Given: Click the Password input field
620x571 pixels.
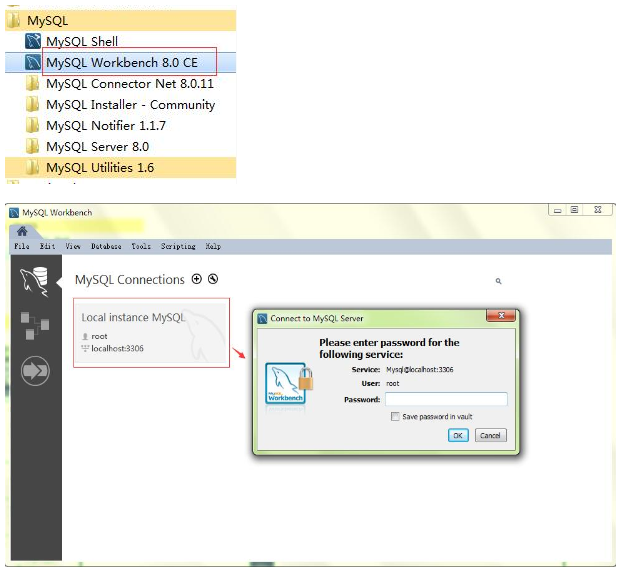Looking at the screenshot, I should (446, 399).
